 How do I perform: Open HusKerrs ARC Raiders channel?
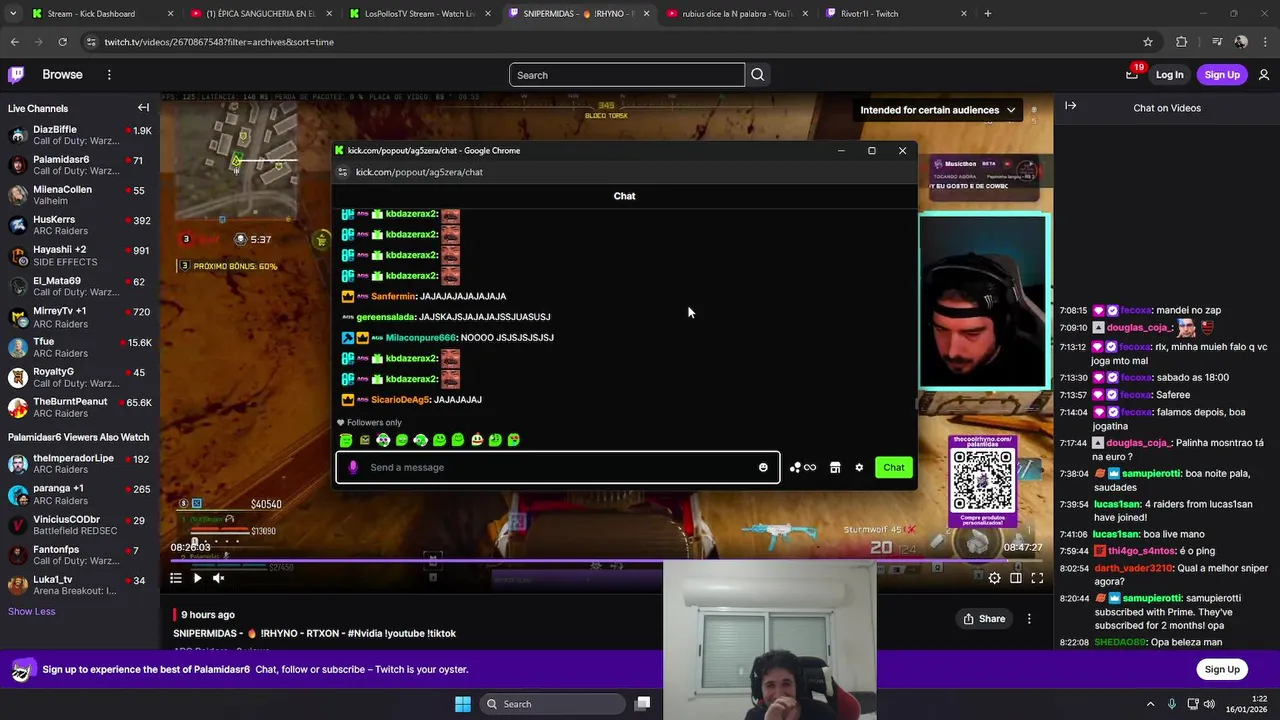pos(80,226)
